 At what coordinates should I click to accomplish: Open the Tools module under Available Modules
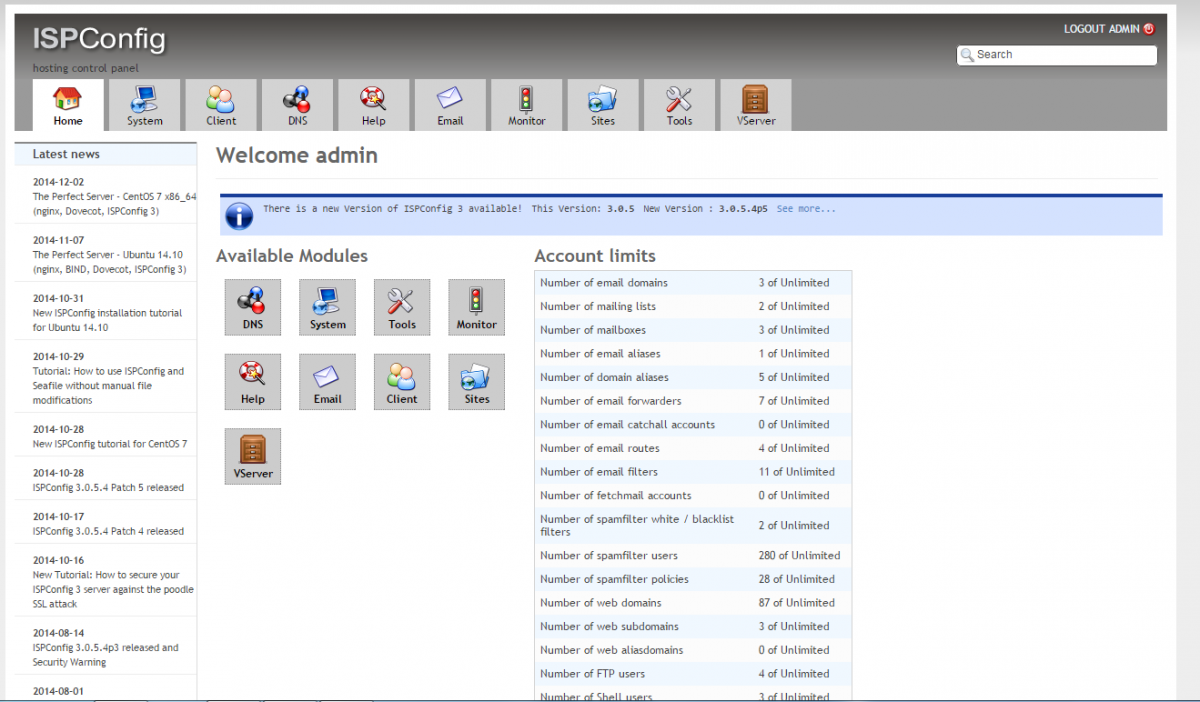click(402, 307)
